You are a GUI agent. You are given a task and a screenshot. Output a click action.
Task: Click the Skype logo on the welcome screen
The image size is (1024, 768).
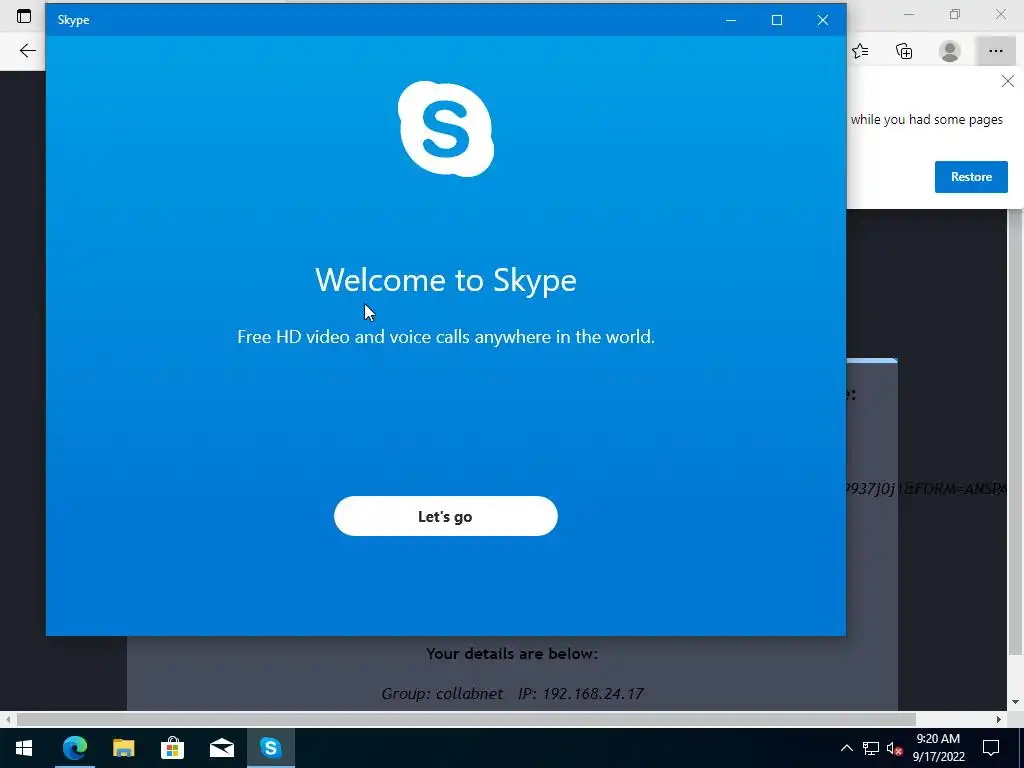click(446, 129)
